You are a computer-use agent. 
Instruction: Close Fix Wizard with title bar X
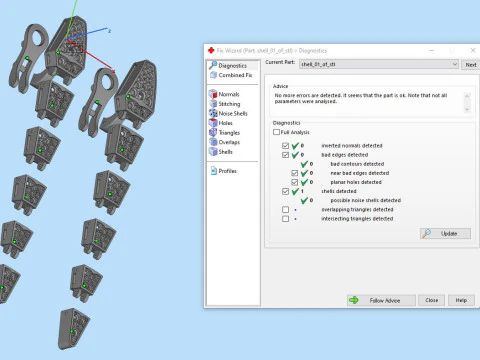click(x=473, y=50)
